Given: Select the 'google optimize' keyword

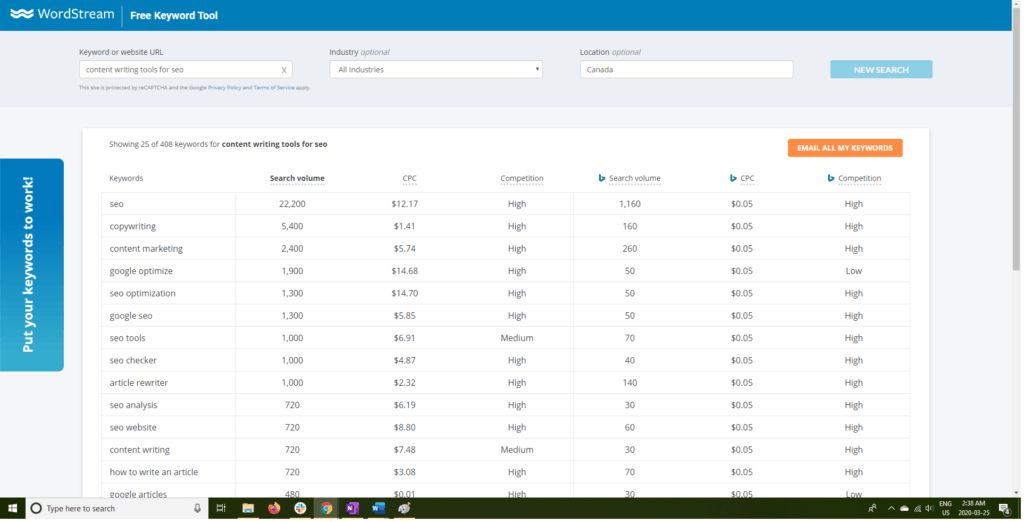Looking at the screenshot, I should (x=141, y=271).
